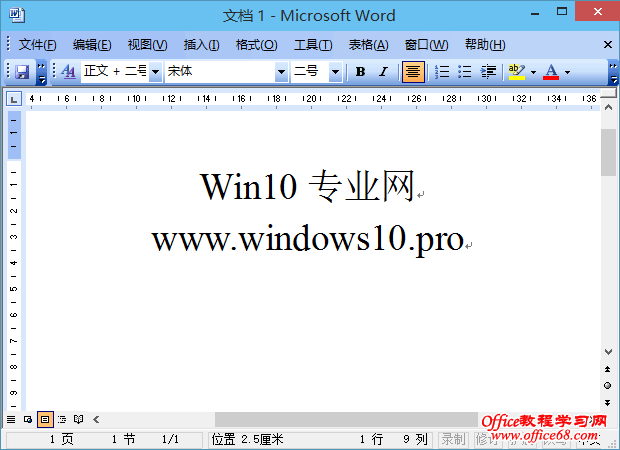Open the 文件(F) menu
The image size is (620, 450).
pyautogui.click(x=38, y=45)
